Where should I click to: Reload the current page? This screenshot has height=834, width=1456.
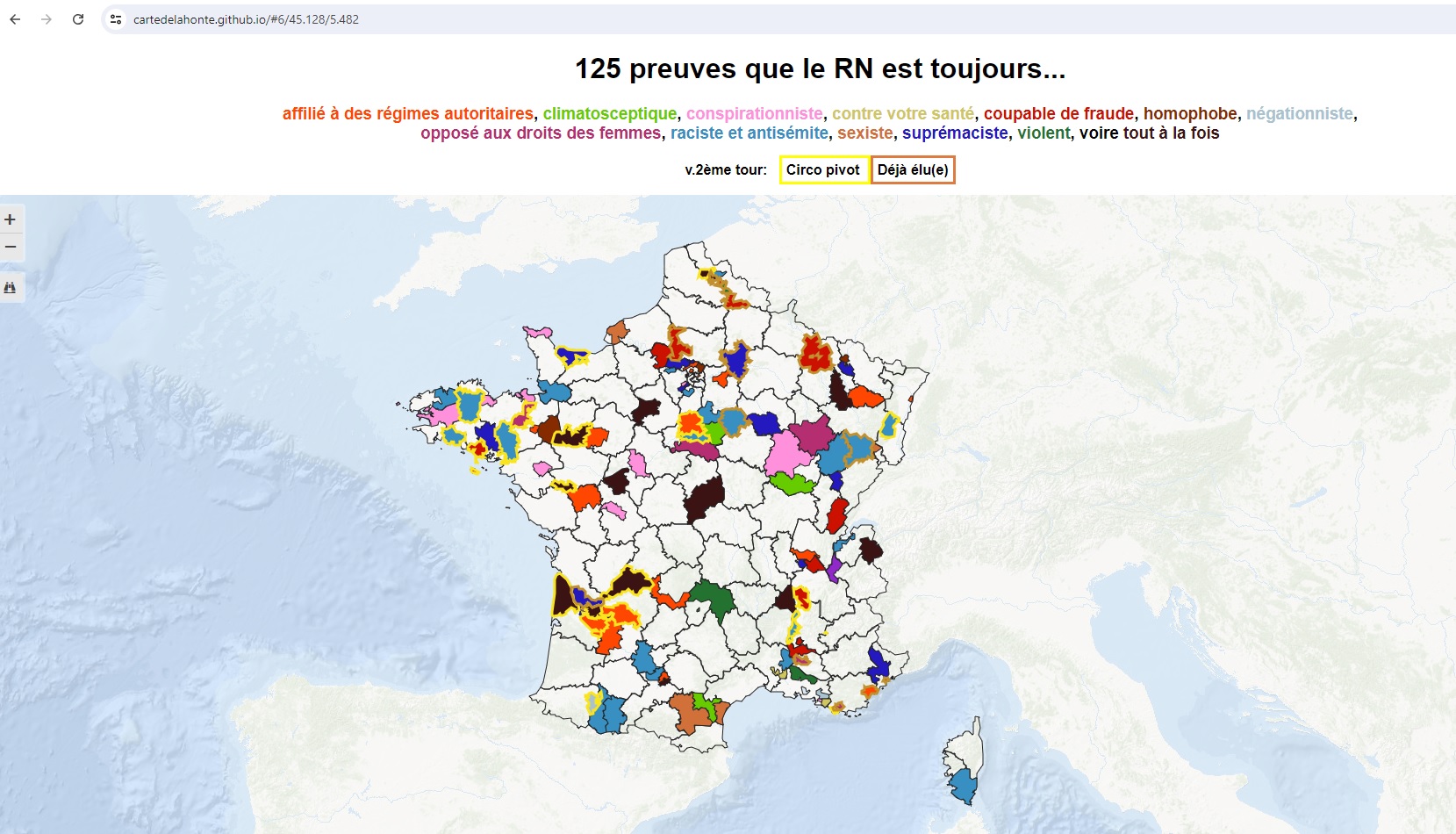coord(78,19)
